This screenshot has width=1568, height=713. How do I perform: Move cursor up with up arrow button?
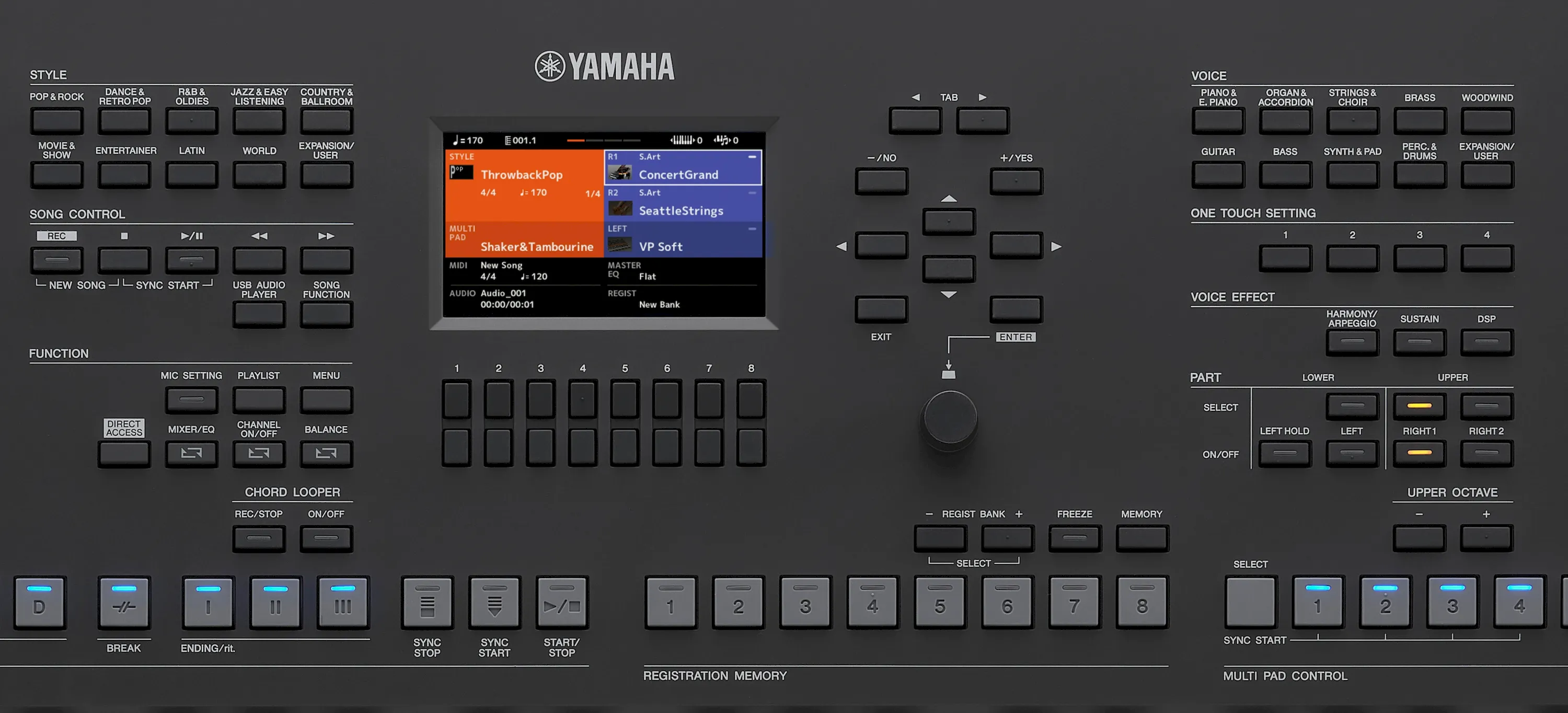(x=949, y=222)
